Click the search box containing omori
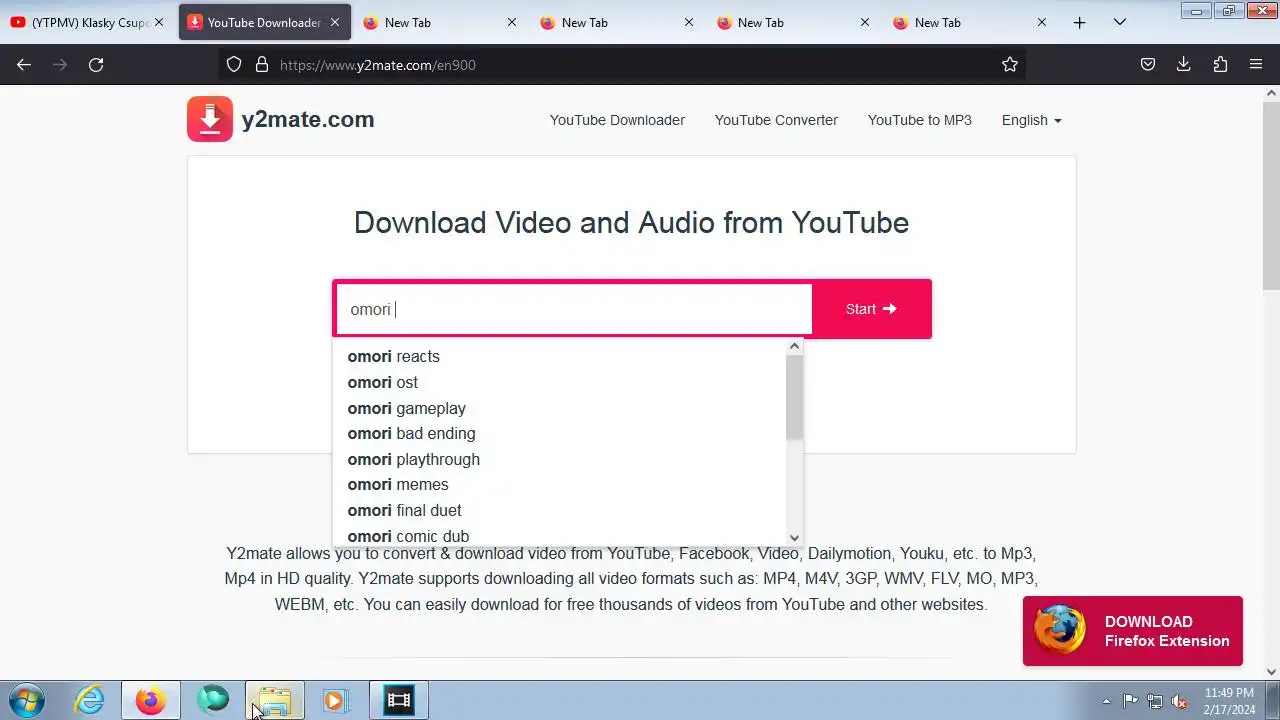The width and height of the screenshot is (1280, 720). click(x=574, y=309)
